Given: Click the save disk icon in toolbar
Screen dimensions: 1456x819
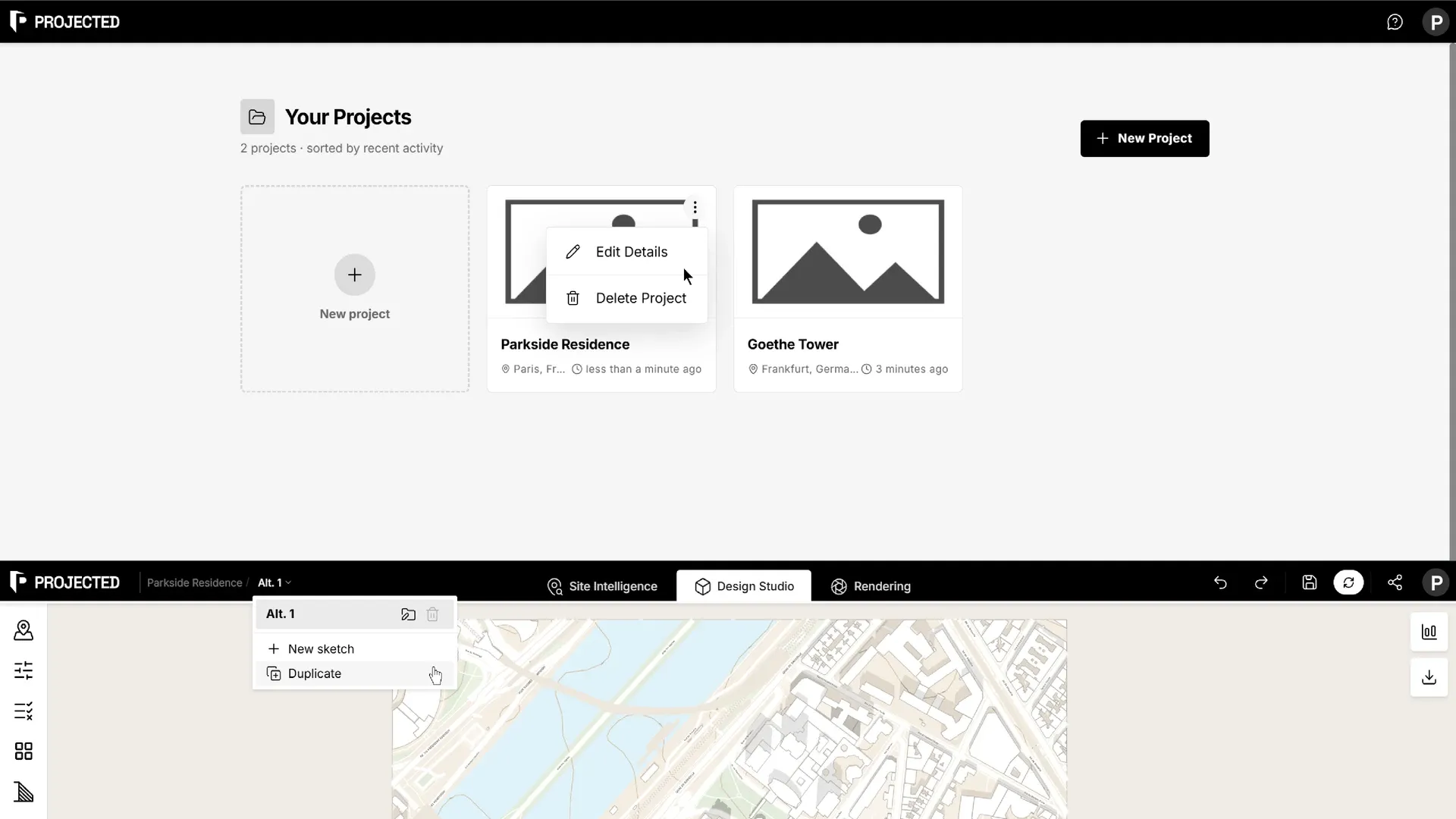Looking at the screenshot, I should [x=1310, y=582].
